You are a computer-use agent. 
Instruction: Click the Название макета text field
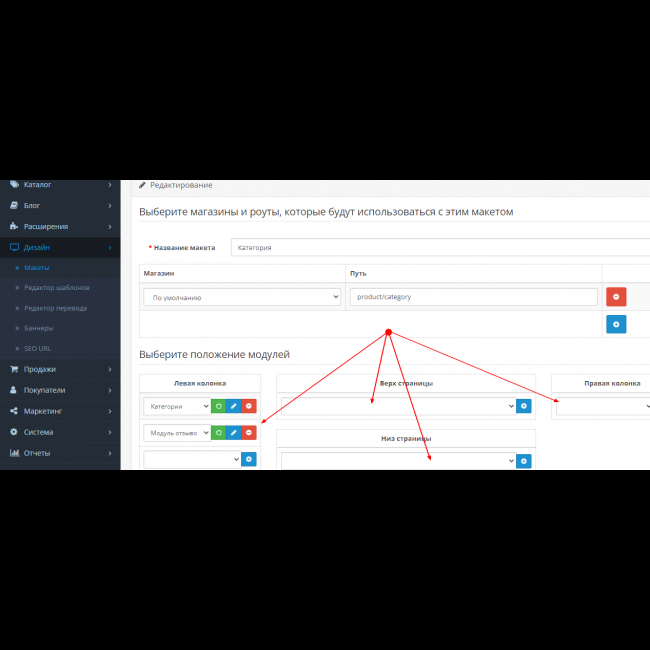tap(438, 247)
